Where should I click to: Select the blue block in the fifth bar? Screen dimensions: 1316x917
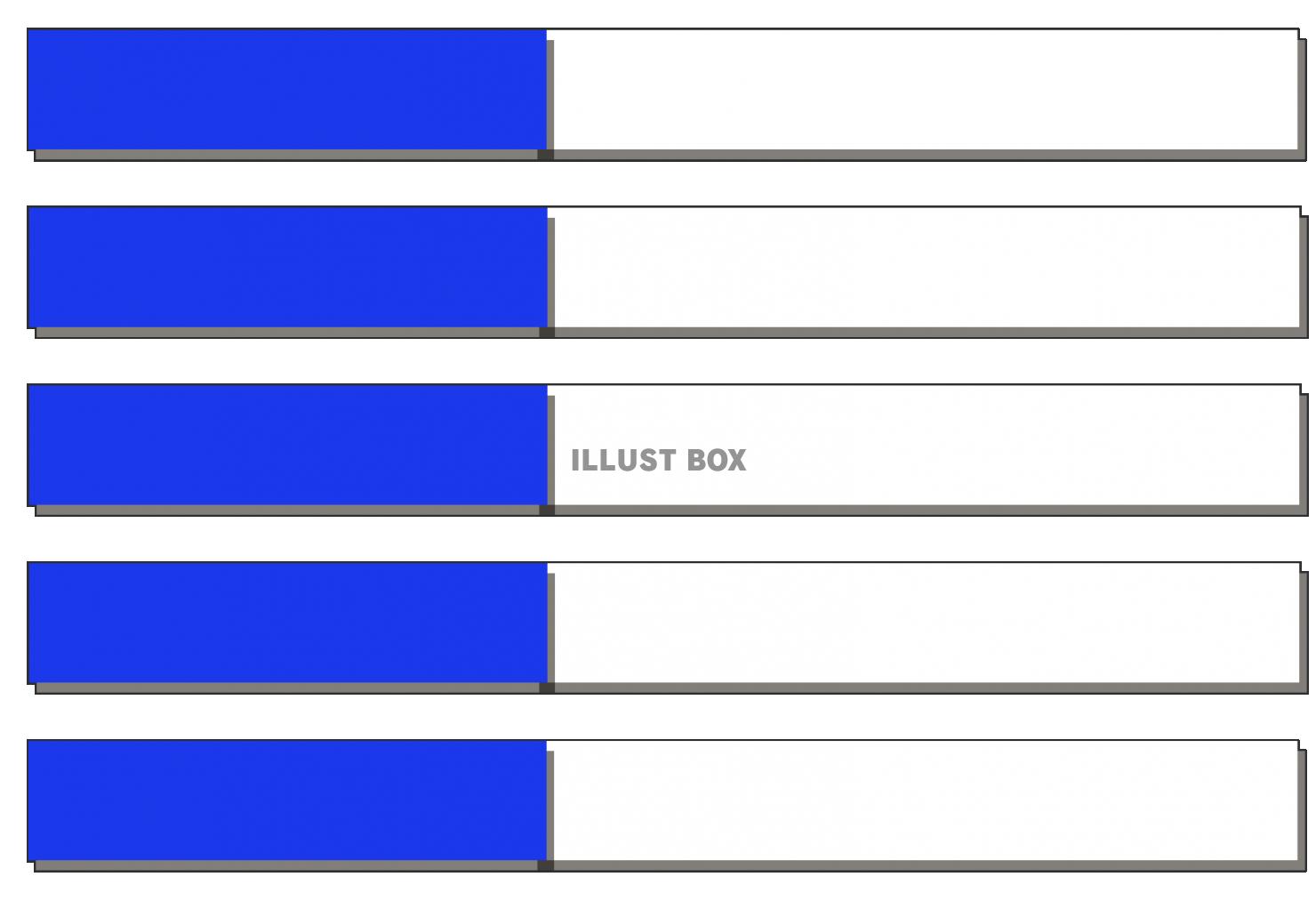pos(287,800)
